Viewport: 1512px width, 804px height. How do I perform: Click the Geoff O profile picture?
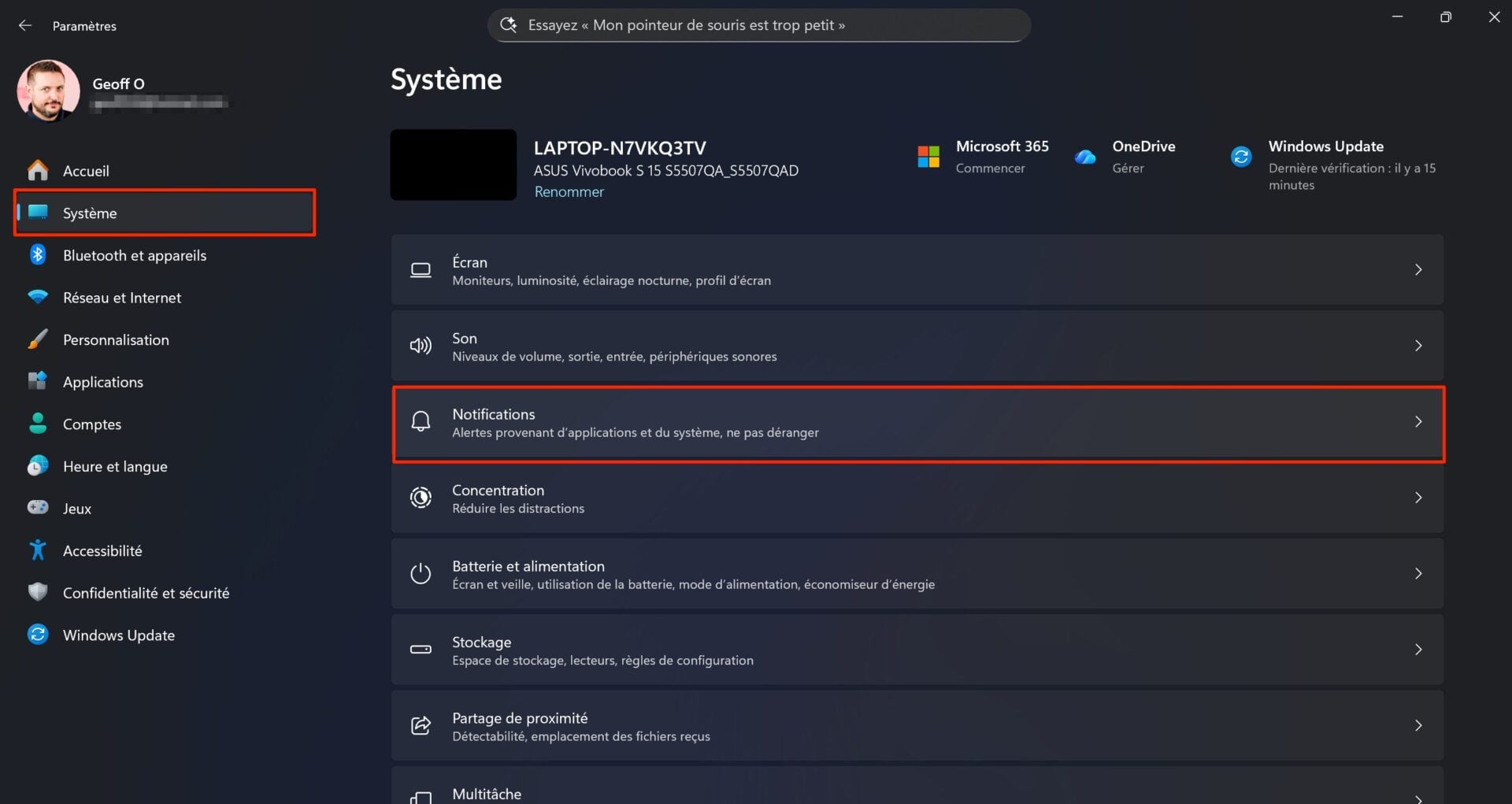pos(48,91)
